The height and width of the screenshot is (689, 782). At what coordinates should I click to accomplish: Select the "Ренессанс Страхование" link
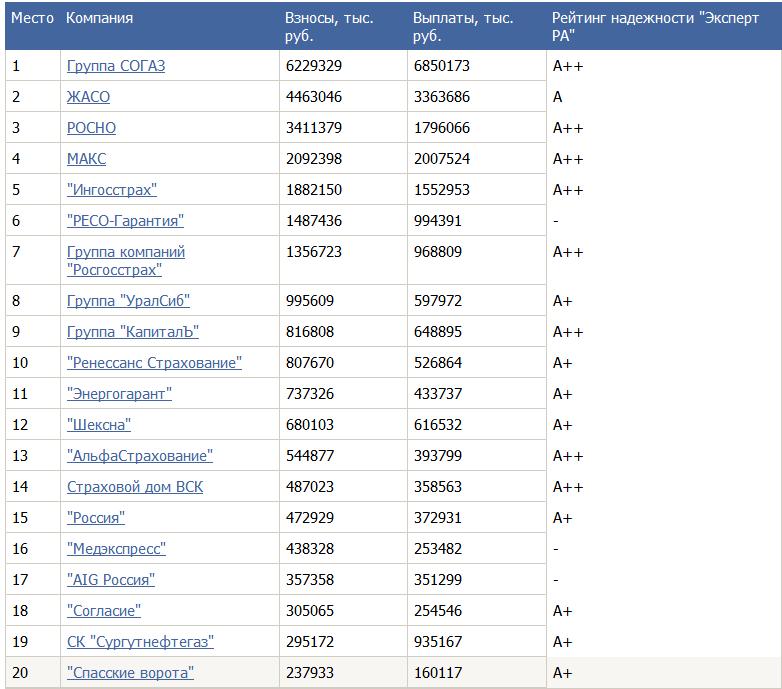coord(154,363)
